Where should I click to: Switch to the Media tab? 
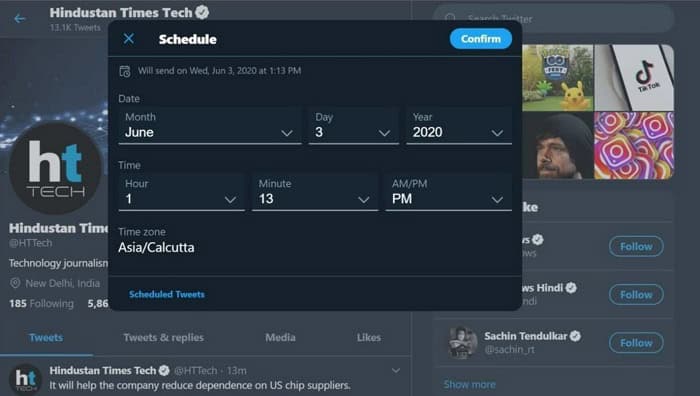pos(280,338)
